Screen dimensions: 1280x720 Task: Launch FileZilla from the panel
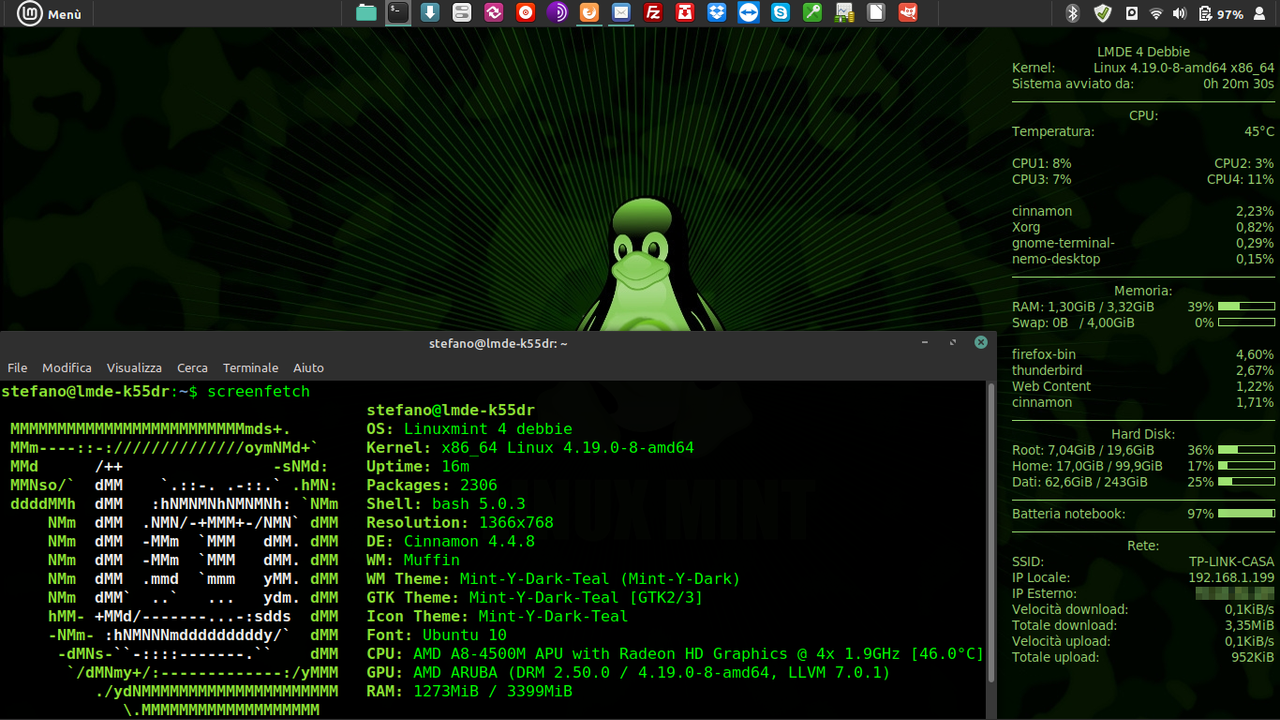(653, 13)
